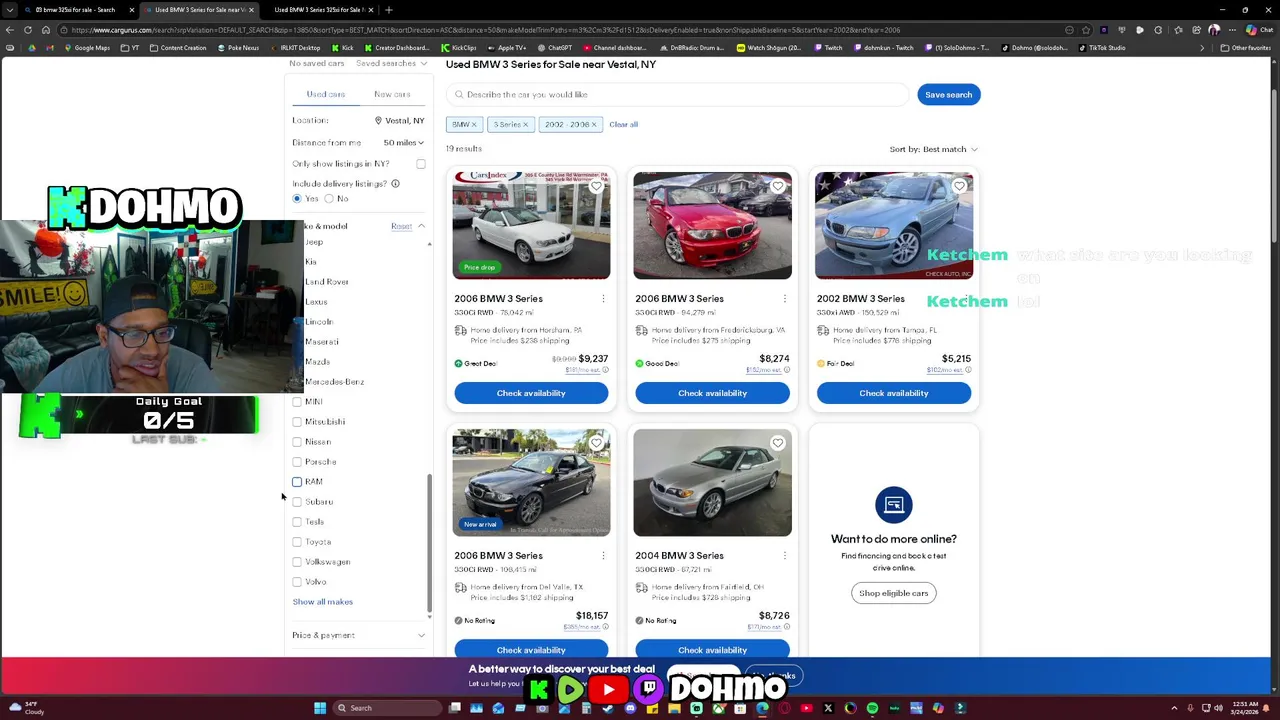Viewport: 1280px width, 720px height.
Task: Click the Save search button
Action: tap(948, 95)
